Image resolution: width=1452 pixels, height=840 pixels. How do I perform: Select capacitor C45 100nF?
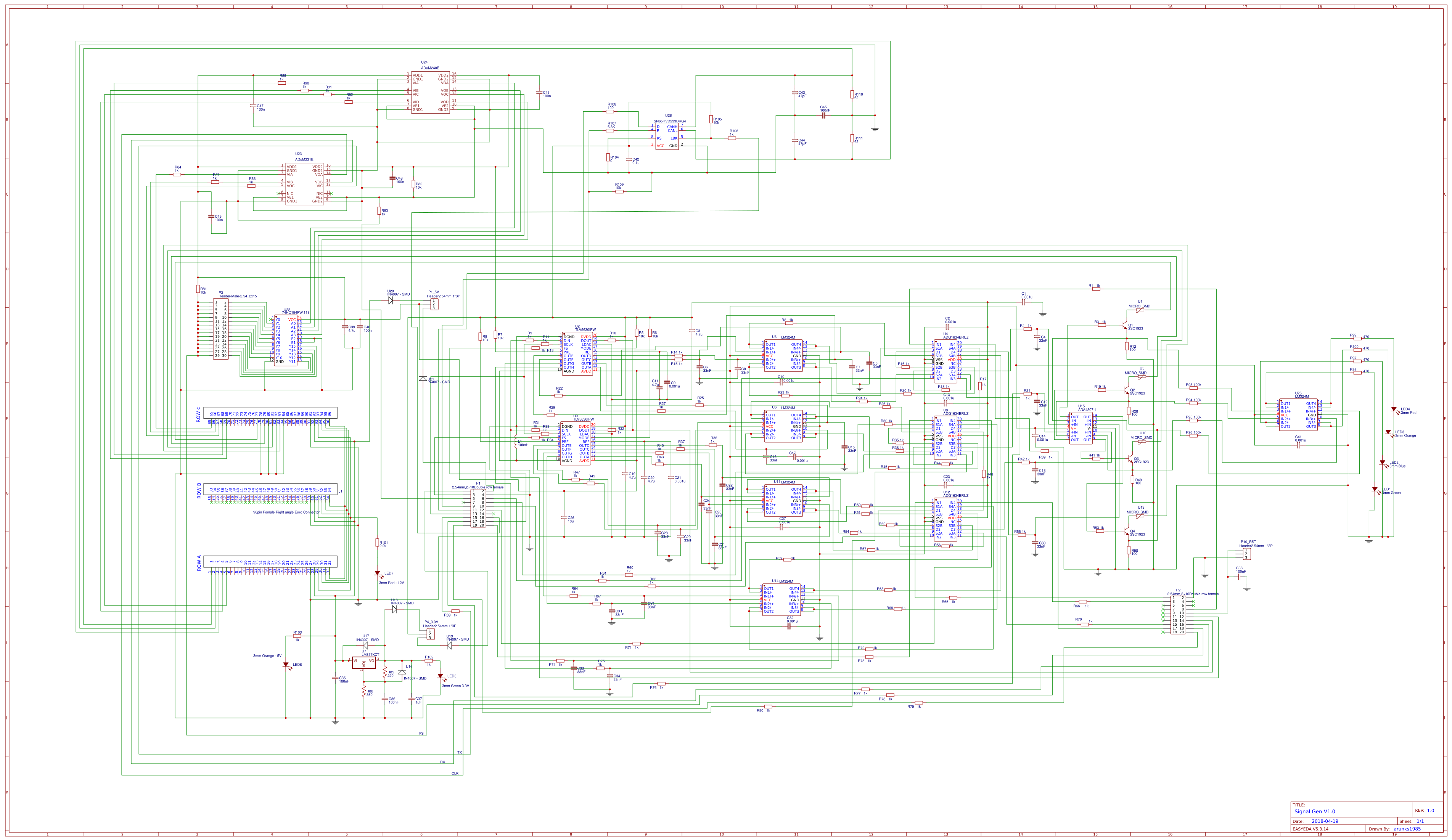(x=823, y=116)
